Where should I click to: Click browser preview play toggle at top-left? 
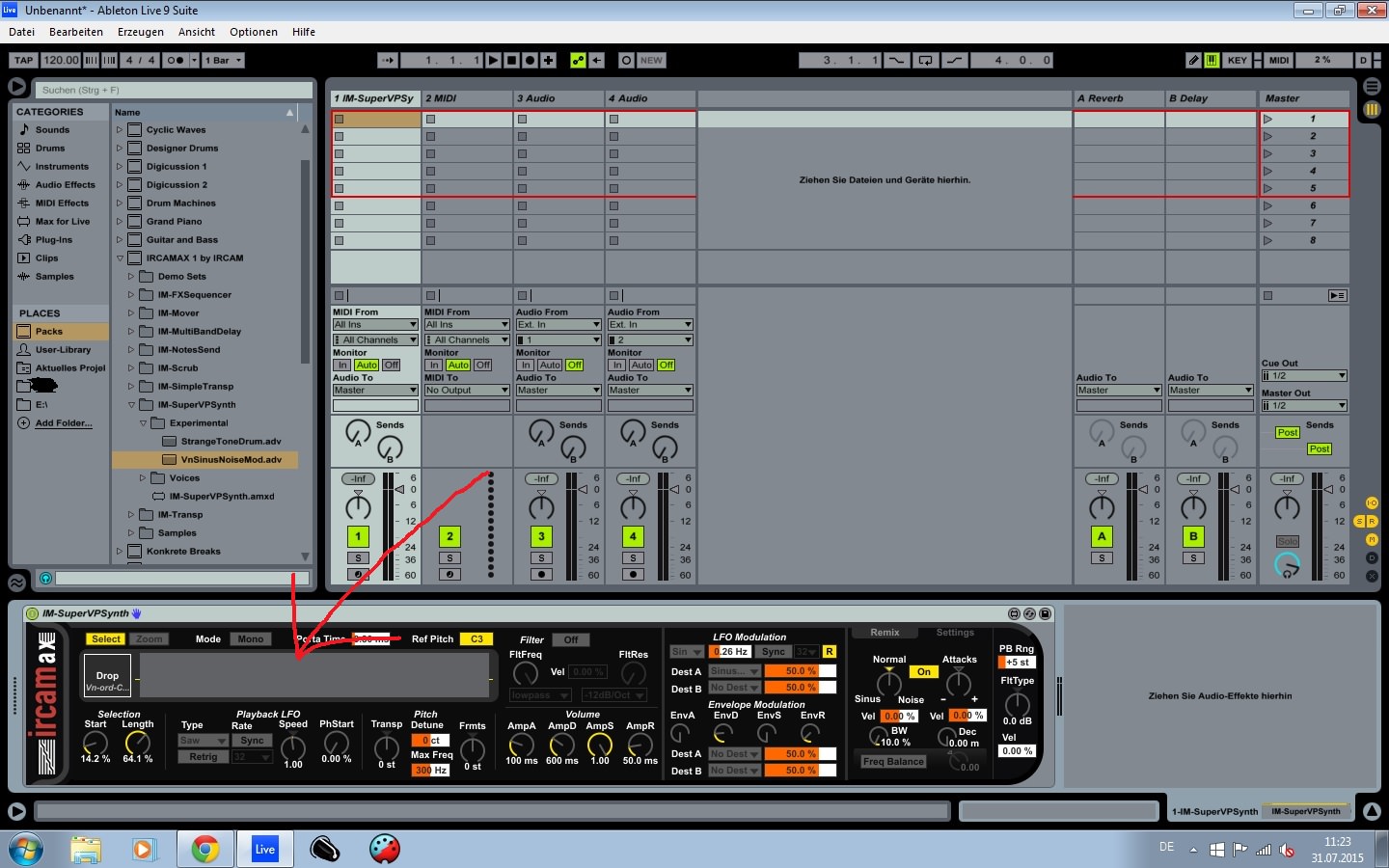pos(17,87)
